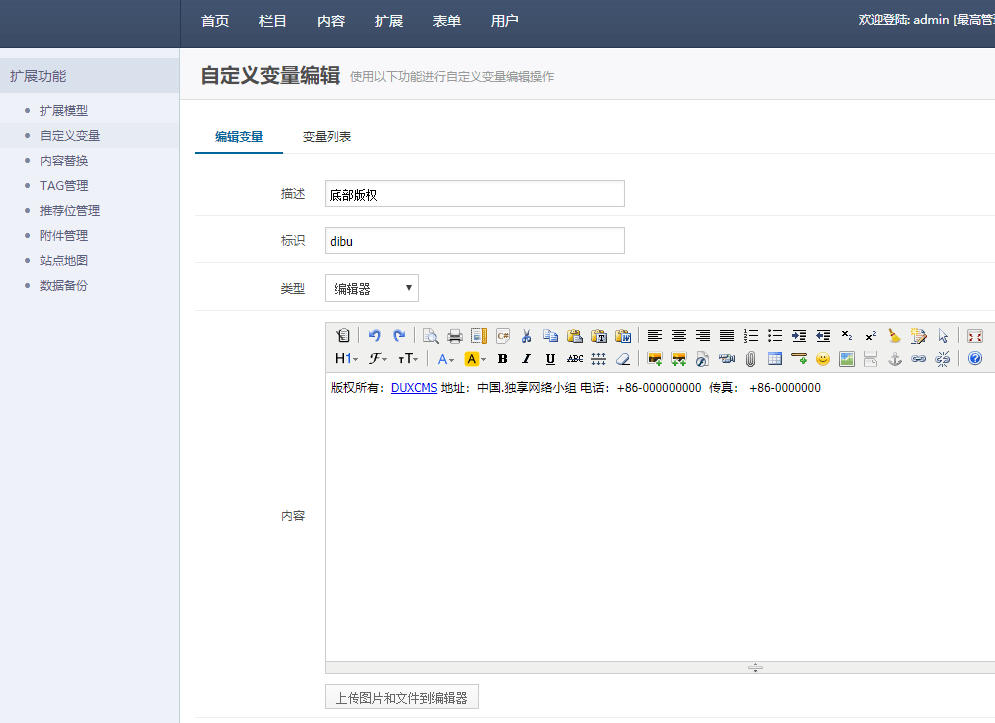Toggle bold formatting

point(503,359)
